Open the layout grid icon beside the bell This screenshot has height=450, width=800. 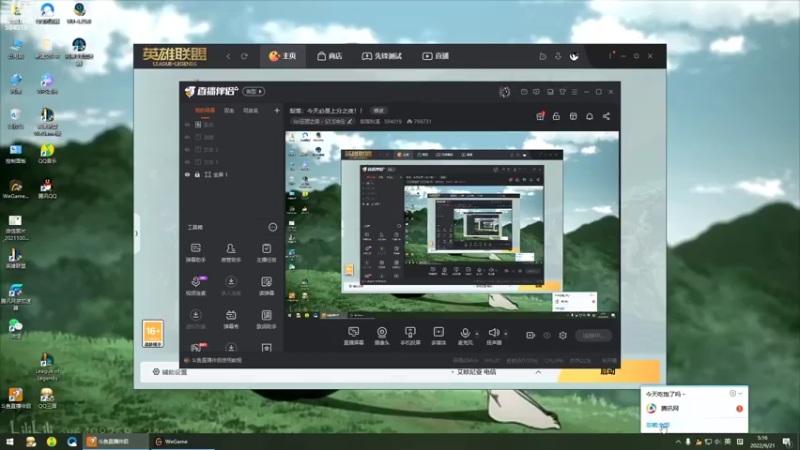tap(573, 116)
